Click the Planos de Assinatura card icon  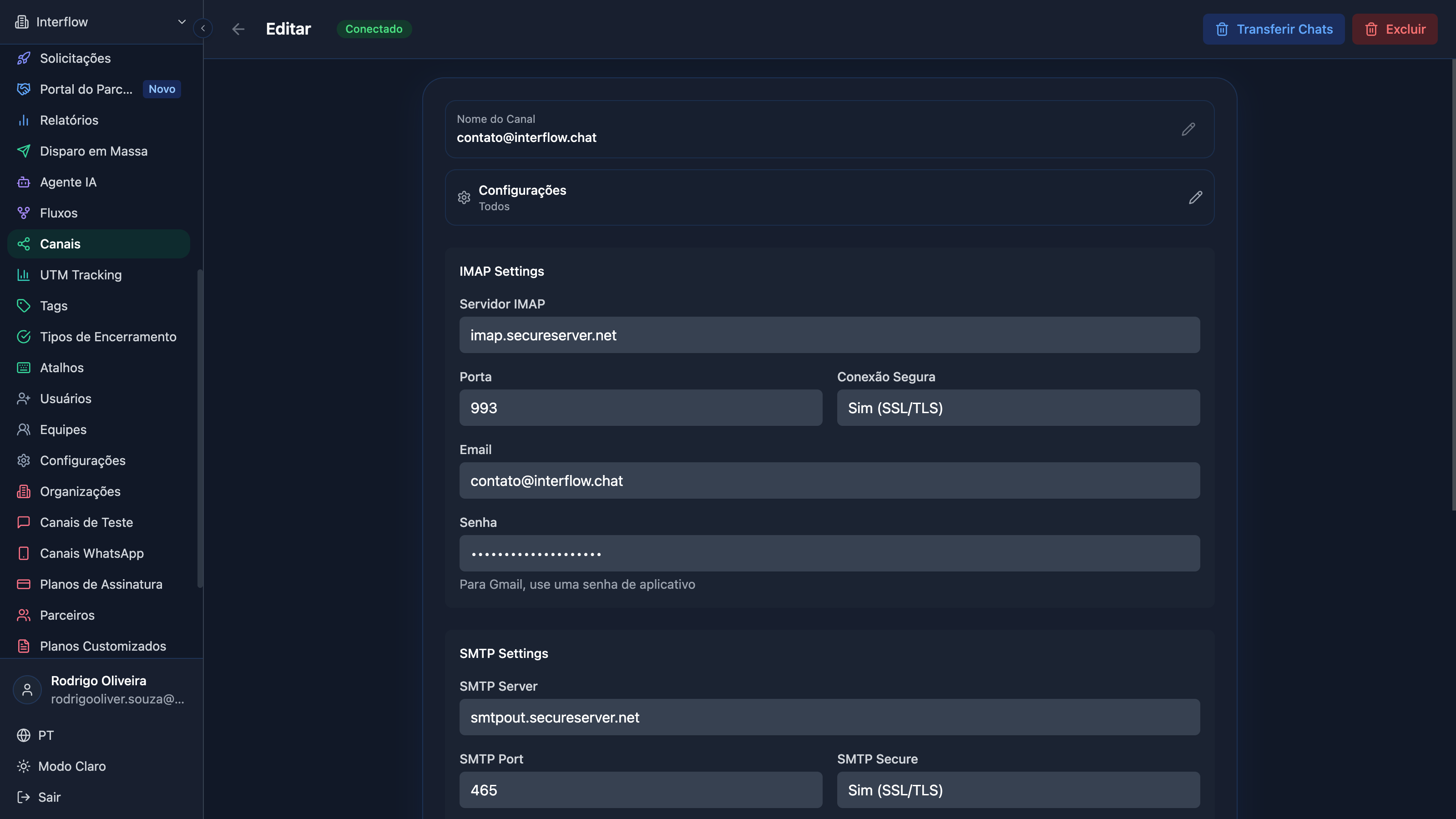pyautogui.click(x=23, y=584)
